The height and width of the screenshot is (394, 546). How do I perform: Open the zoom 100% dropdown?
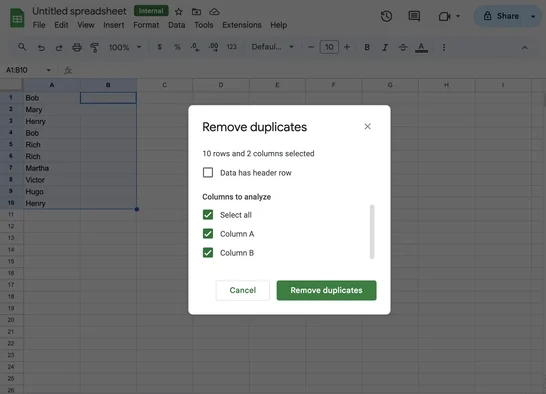click(x=125, y=47)
